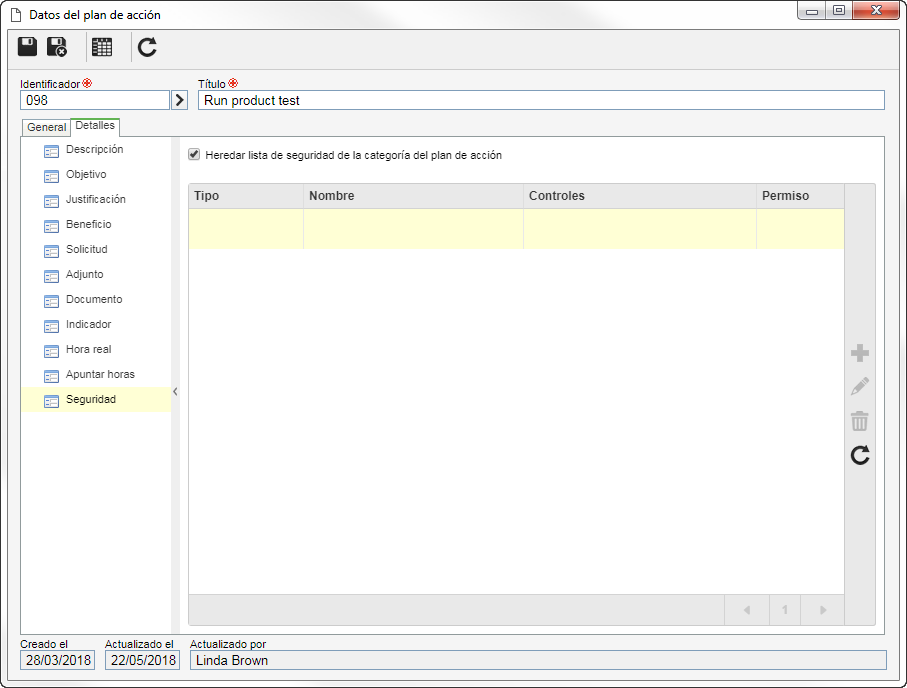Open the Justificación section

[95, 199]
